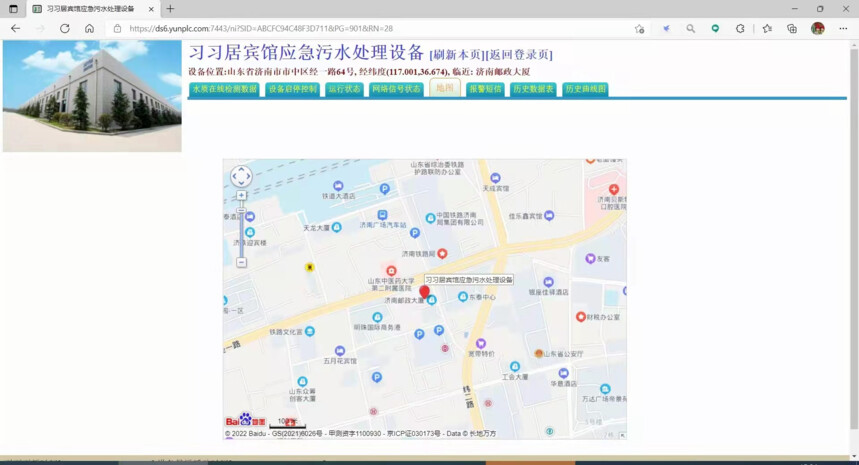859x465 pixels.
Task: Add this page to favorites star icon
Action: 639,28
